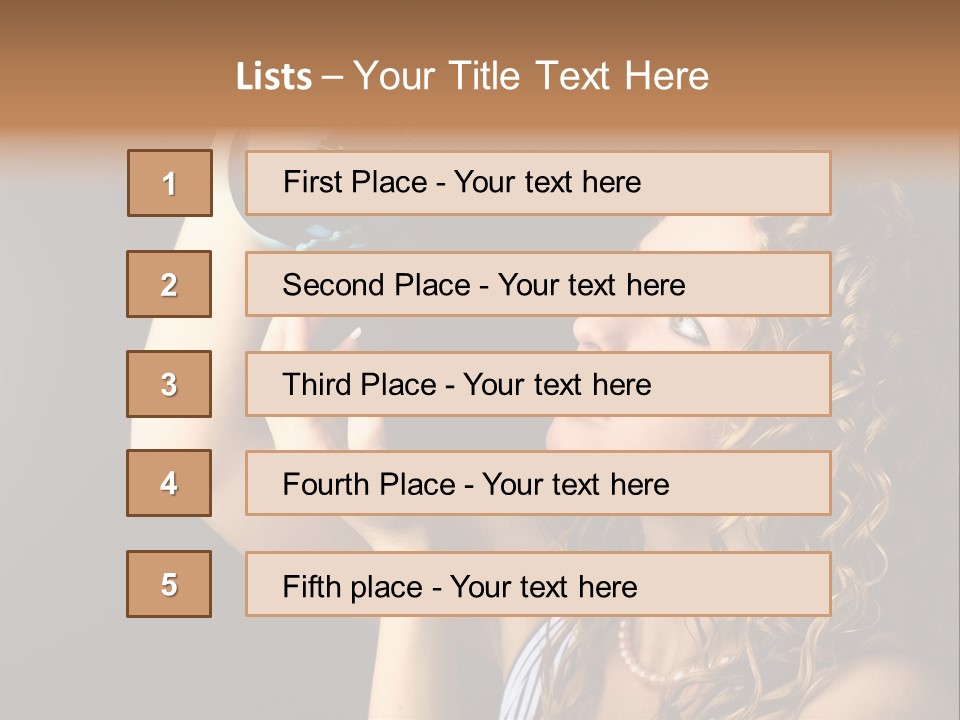
Task: Select the bold word "Lists" in the title
Action: tap(274, 77)
